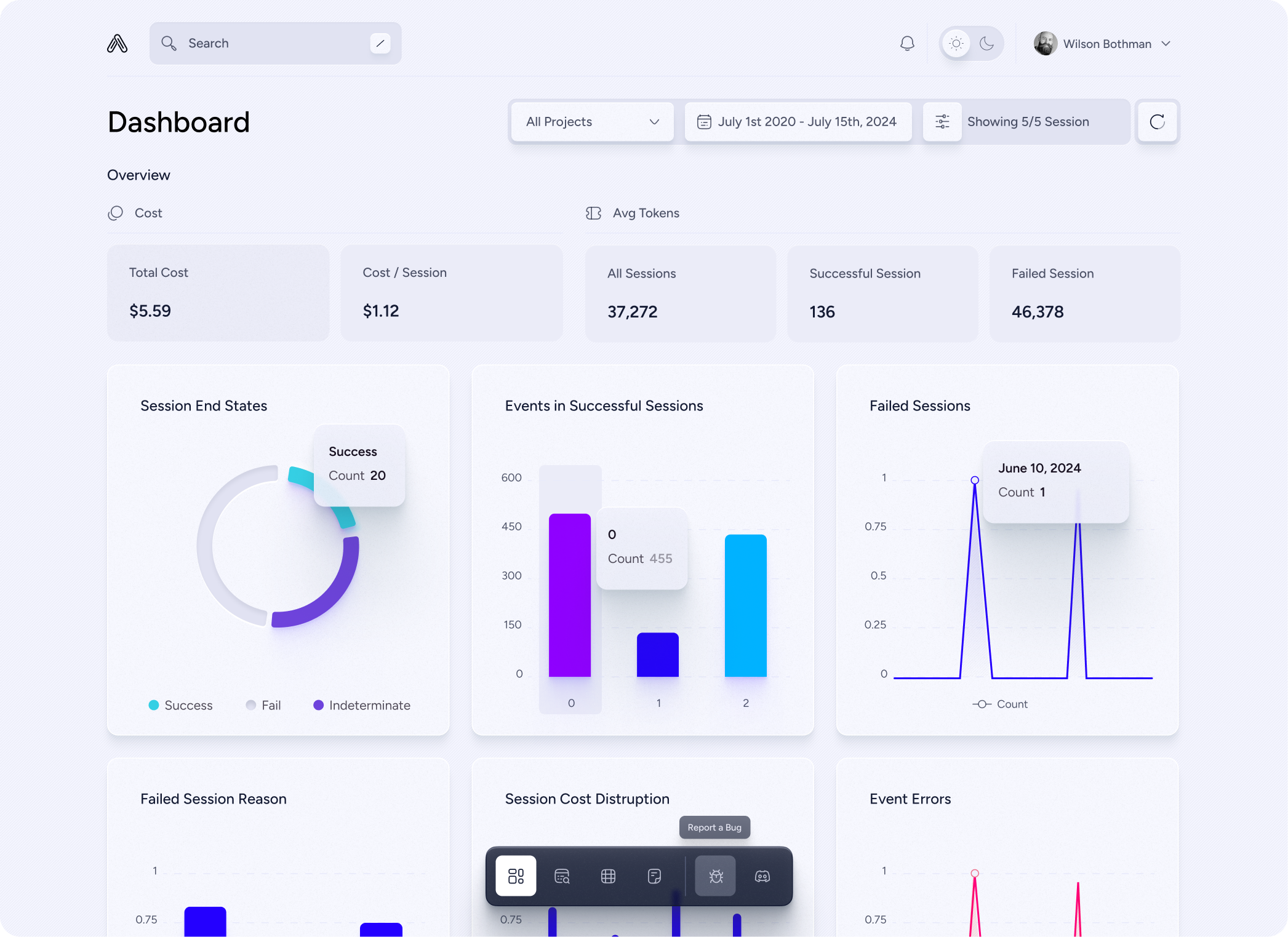The height and width of the screenshot is (937, 1288).
Task: Open the date range picker
Action: pos(798,122)
